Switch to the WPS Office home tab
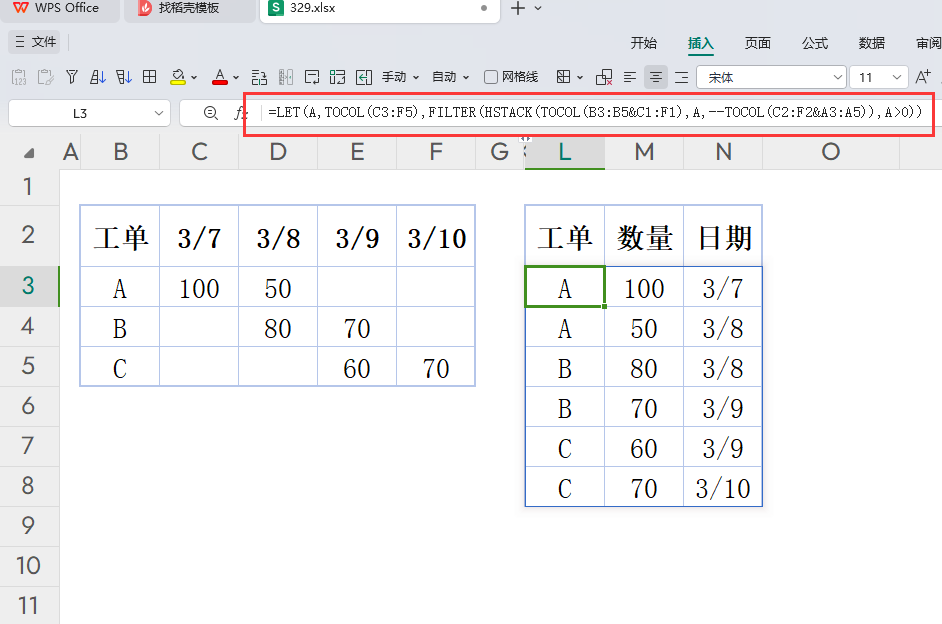 57,8
